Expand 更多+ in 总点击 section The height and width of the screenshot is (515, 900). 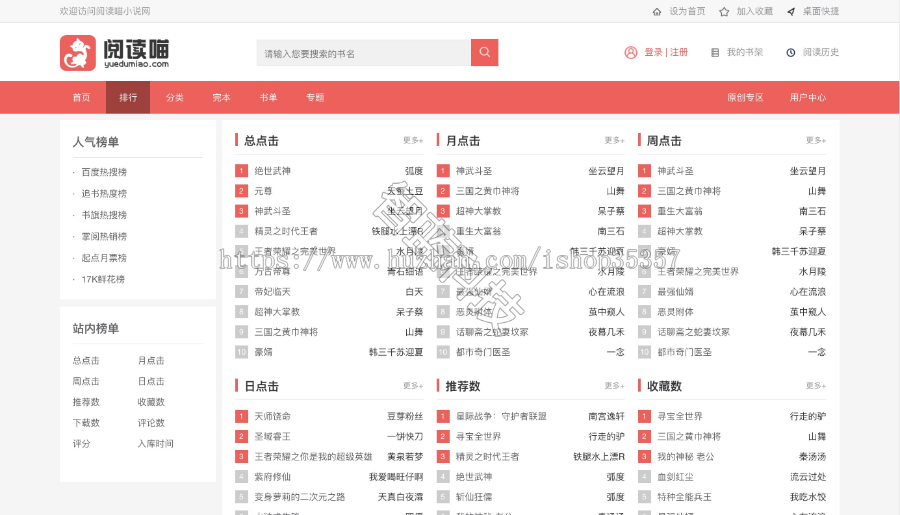413,141
